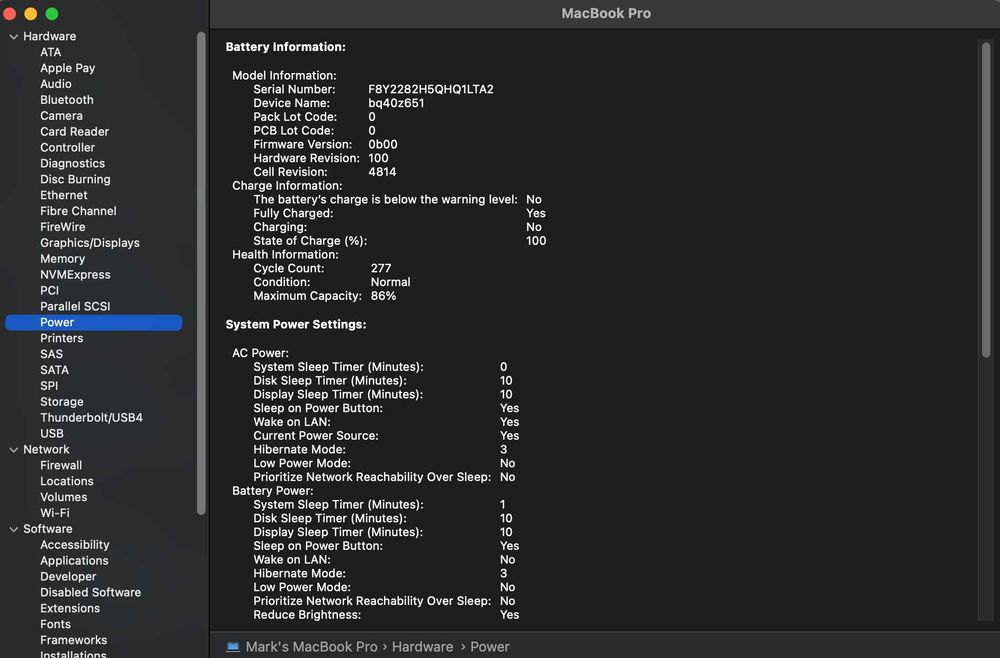
Task: Select the highlighted Power item
Action: point(93,323)
